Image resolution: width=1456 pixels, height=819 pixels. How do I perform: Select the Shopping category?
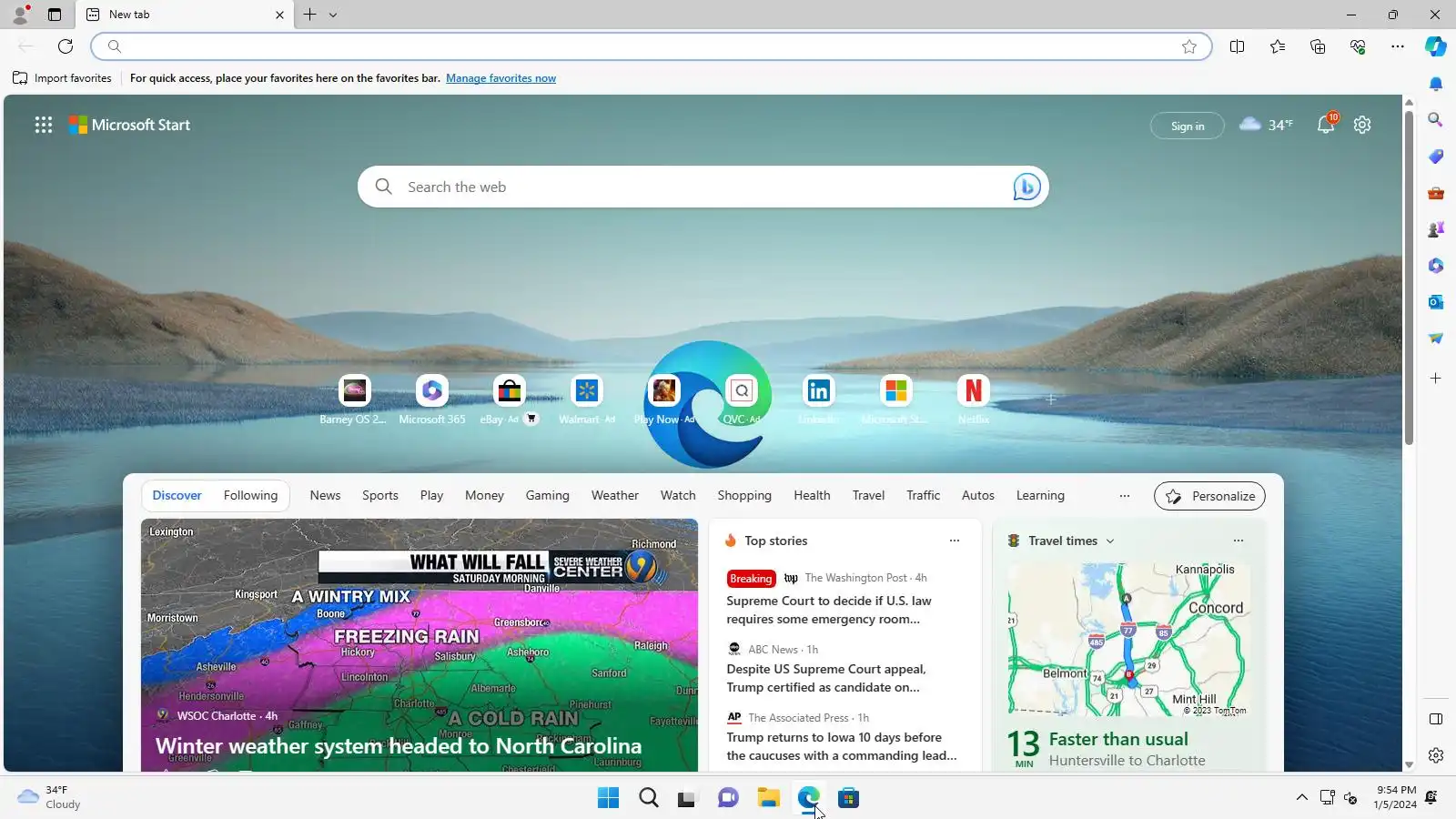coord(744,496)
